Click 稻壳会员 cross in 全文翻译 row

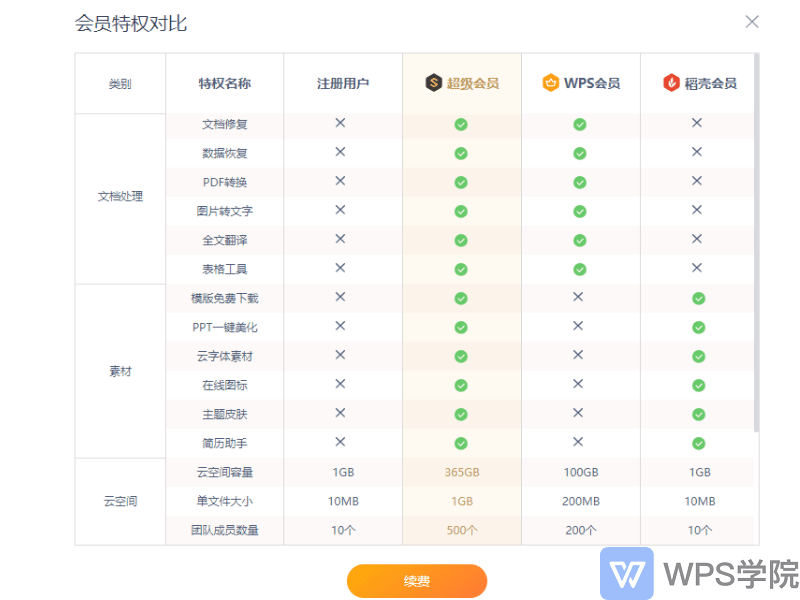coord(697,239)
